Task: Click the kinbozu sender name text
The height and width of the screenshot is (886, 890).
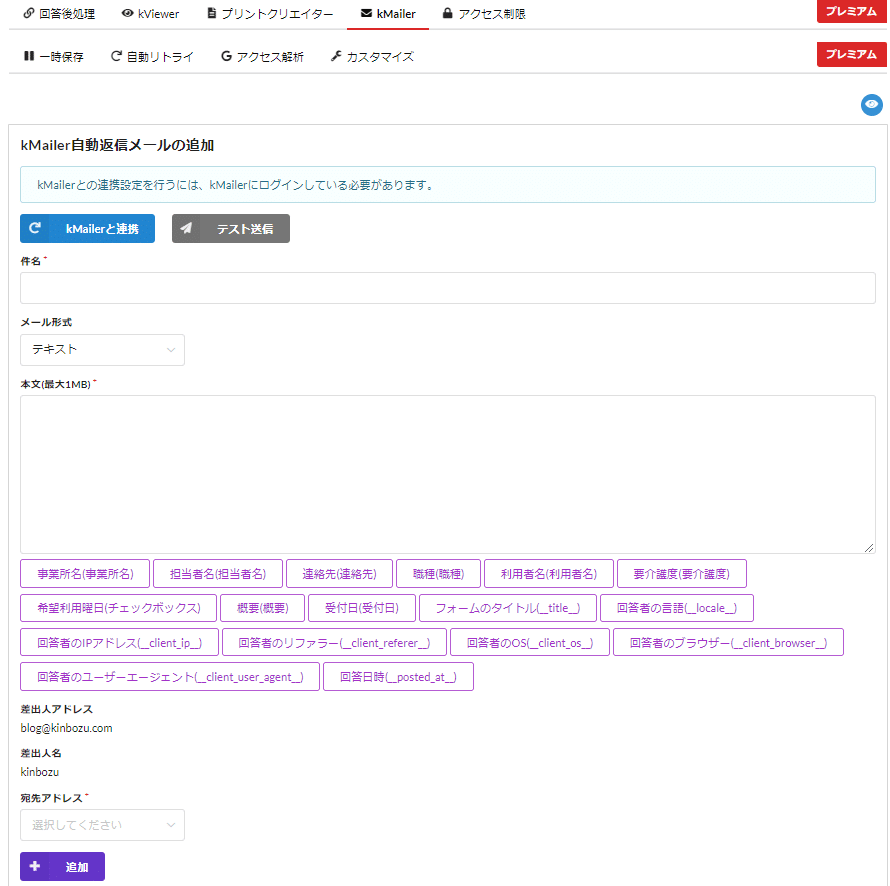Action: [x=40, y=772]
